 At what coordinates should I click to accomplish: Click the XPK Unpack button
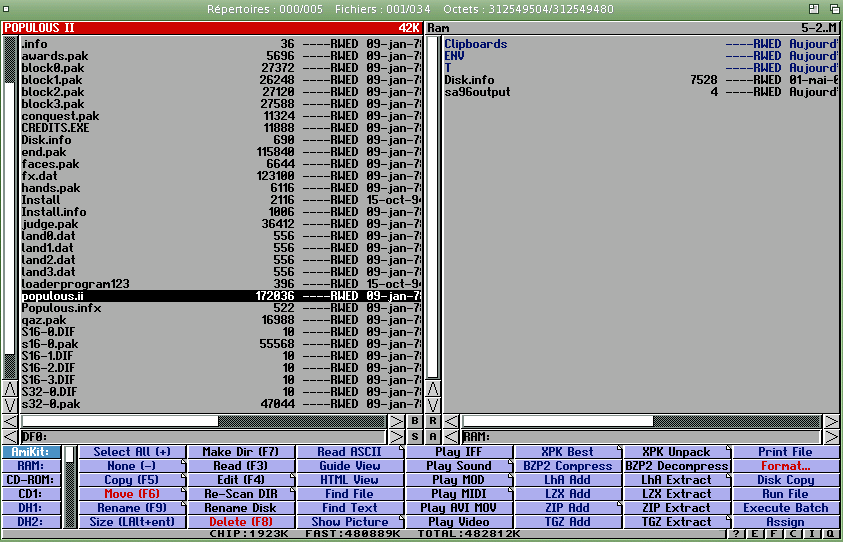pos(677,452)
